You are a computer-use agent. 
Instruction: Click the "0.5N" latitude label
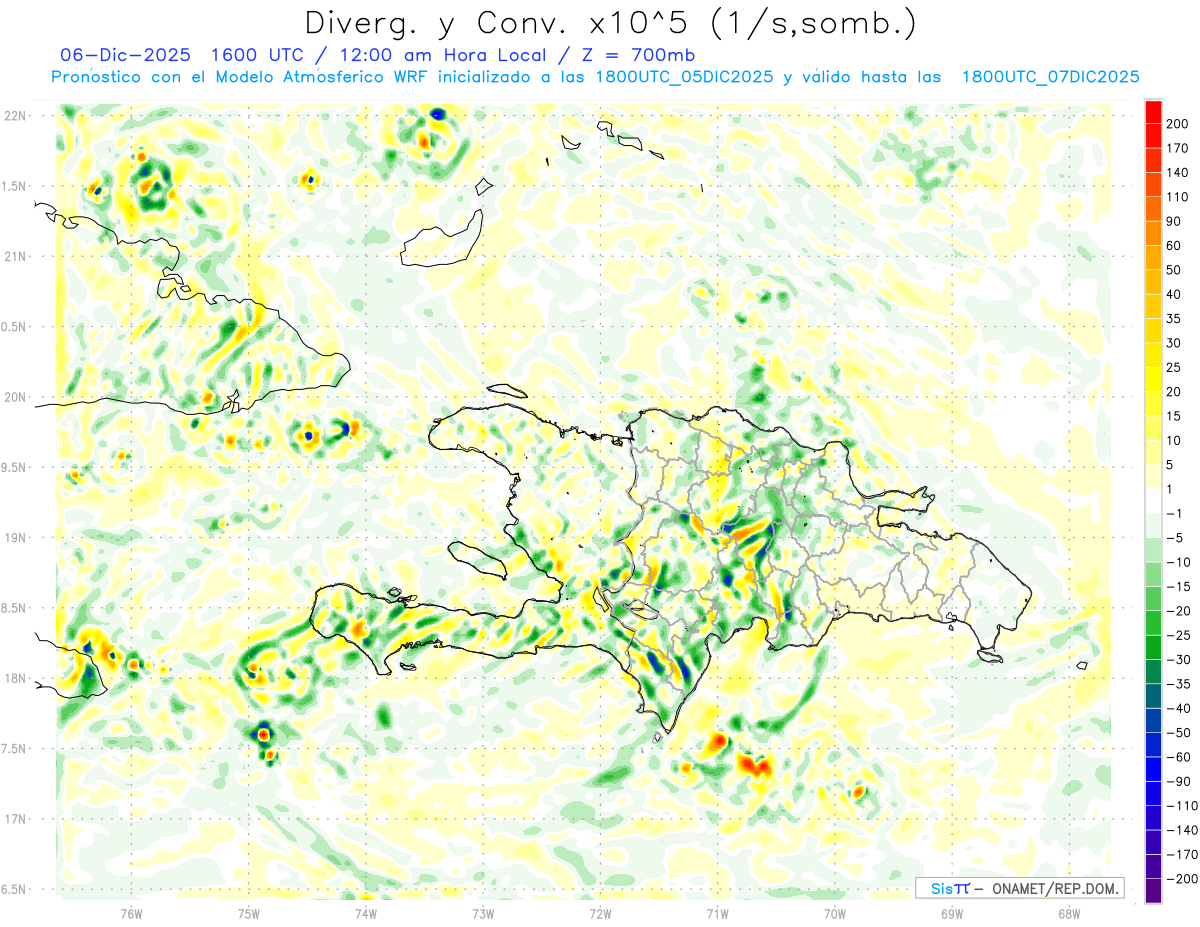(14, 327)
